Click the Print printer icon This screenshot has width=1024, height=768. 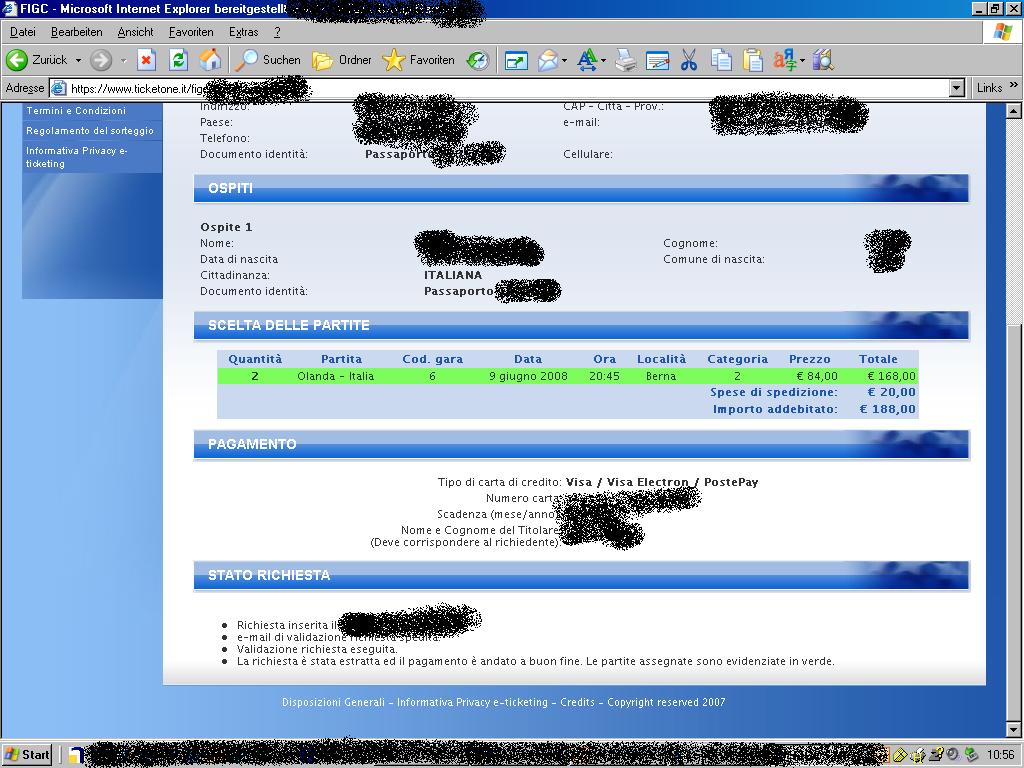click(625, 60)
